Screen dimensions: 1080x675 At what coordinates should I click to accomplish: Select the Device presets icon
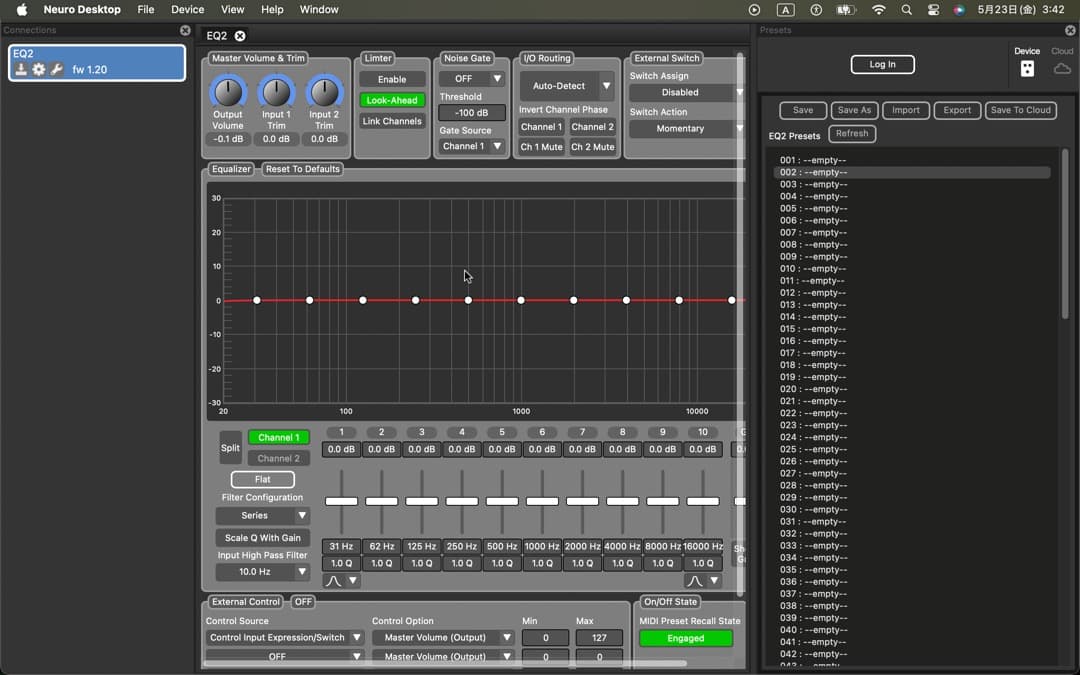pyautogui.click(x=1027, y=67)
